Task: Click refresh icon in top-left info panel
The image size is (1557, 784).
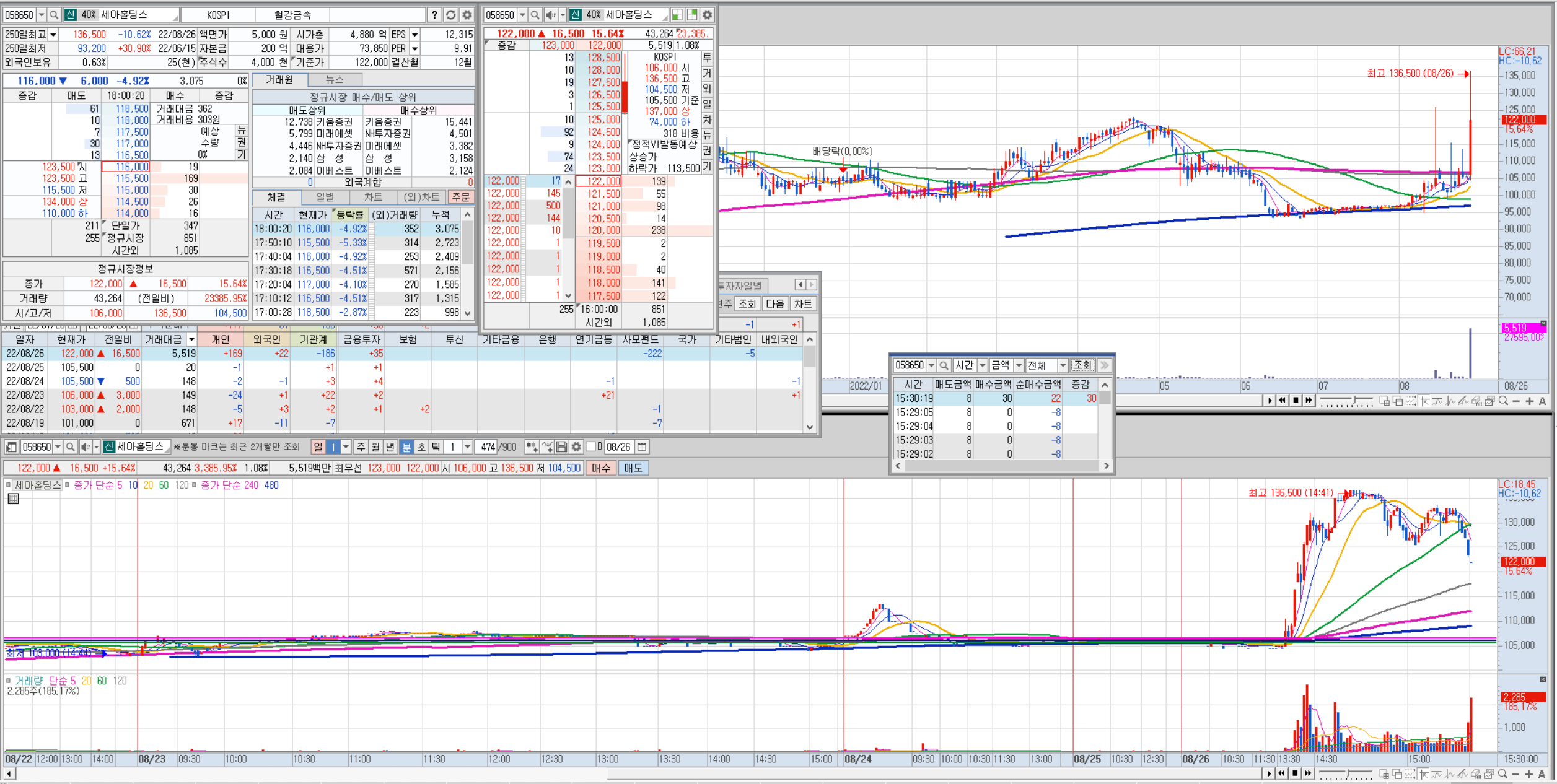Action: coord(450,15)
